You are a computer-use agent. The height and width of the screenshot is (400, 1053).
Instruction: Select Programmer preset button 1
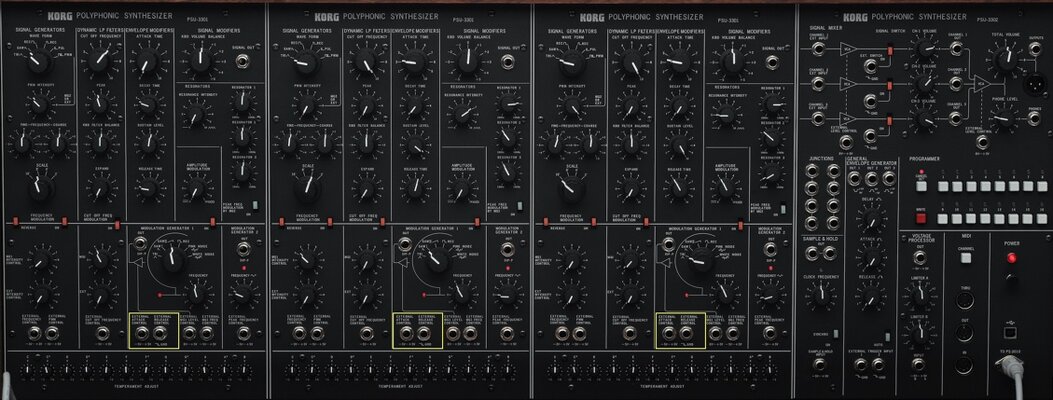point(943,186)
